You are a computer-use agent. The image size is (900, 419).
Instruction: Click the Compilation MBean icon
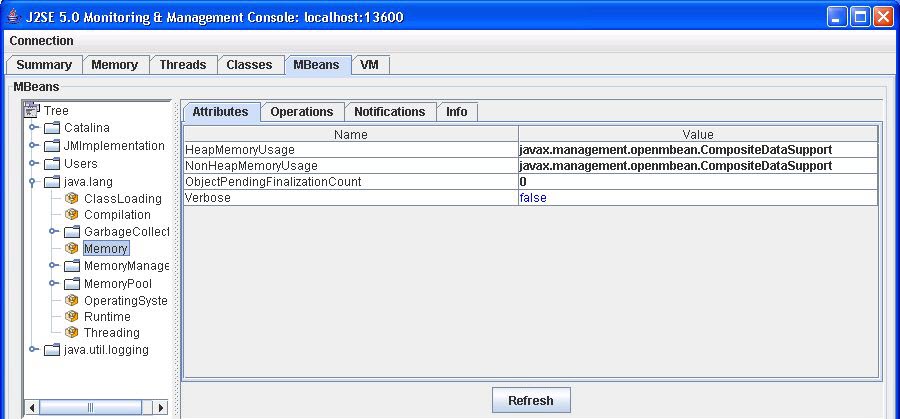coord(72,215)
